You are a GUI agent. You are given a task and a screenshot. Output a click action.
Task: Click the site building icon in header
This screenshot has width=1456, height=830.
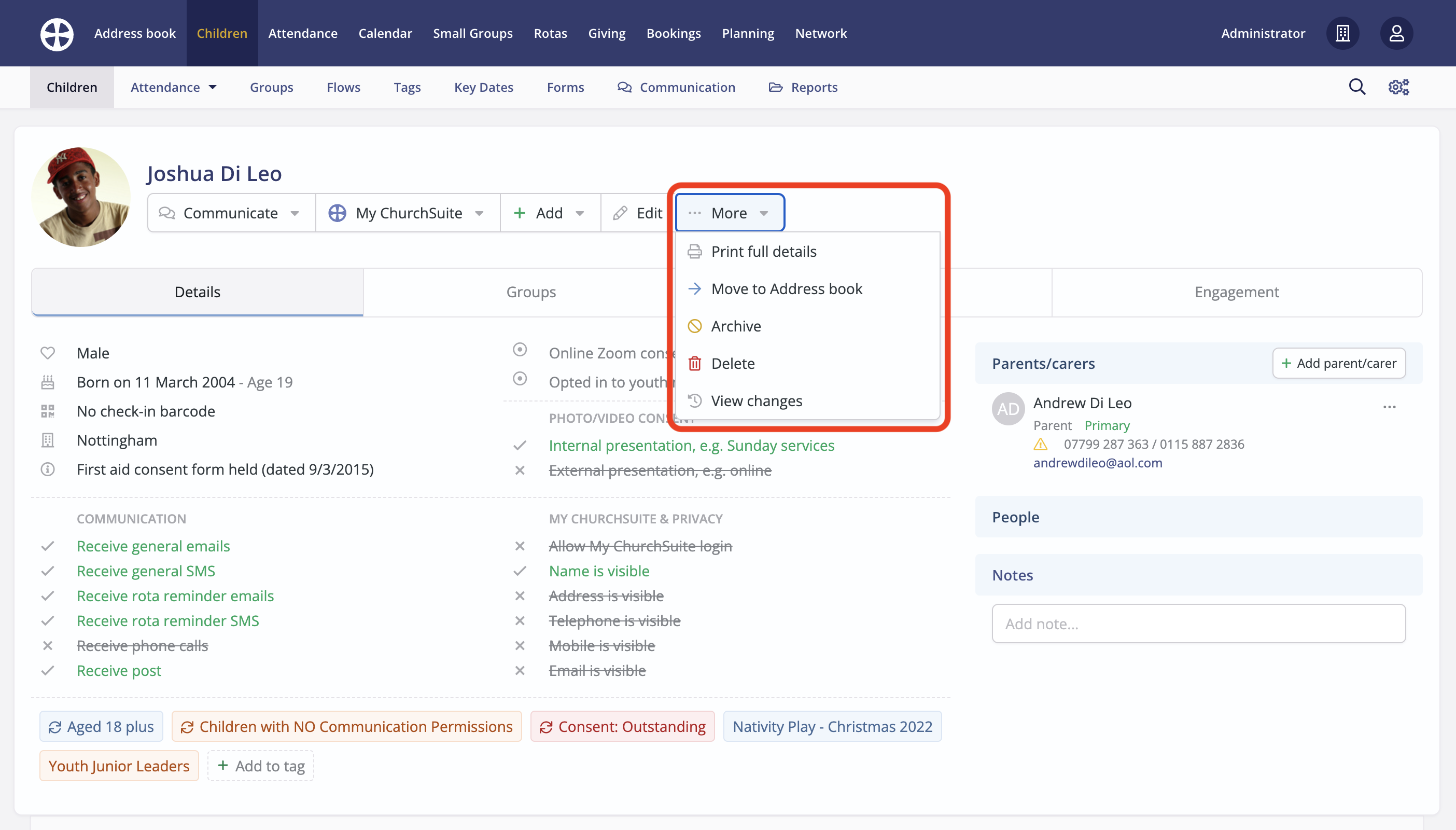pos(1342,34)
